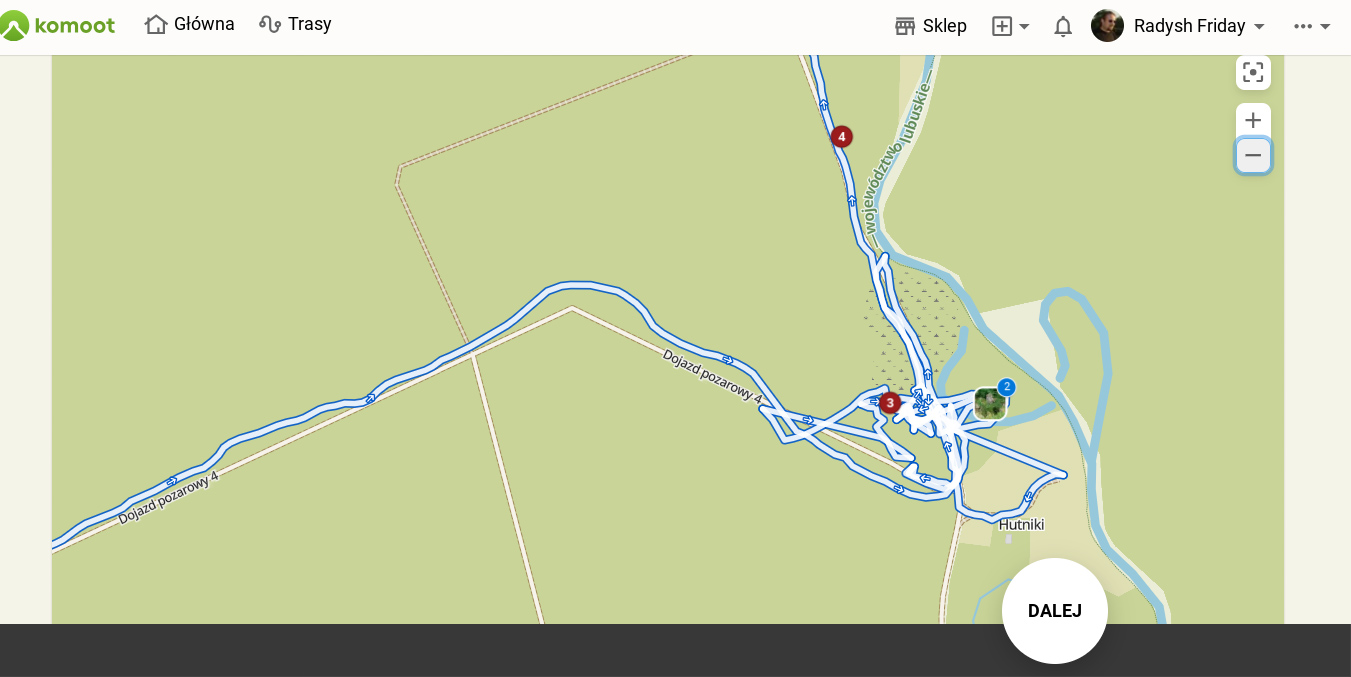Select red waypoint marker 3
The height and width of the screenshot is (677, 1351).
pyautogui.click(x=890, y=403)
